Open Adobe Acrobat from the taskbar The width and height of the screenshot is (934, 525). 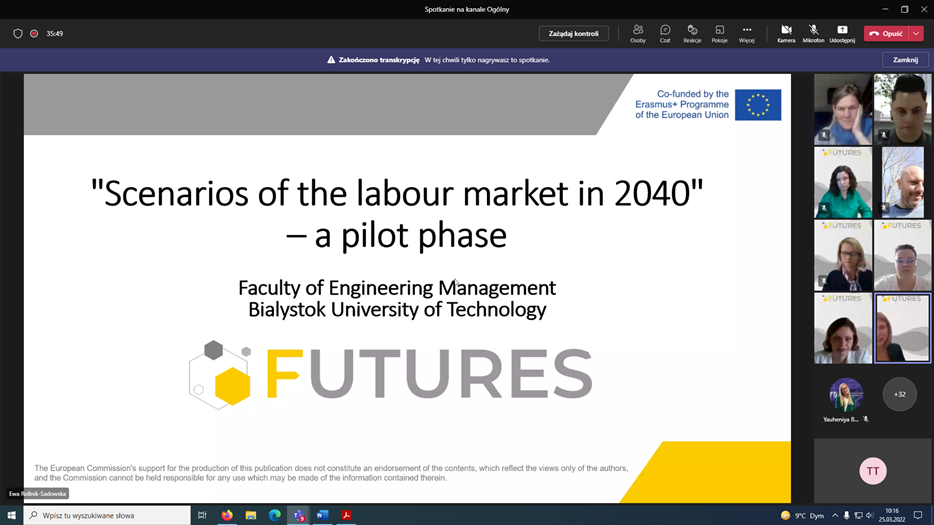point(346,515)
